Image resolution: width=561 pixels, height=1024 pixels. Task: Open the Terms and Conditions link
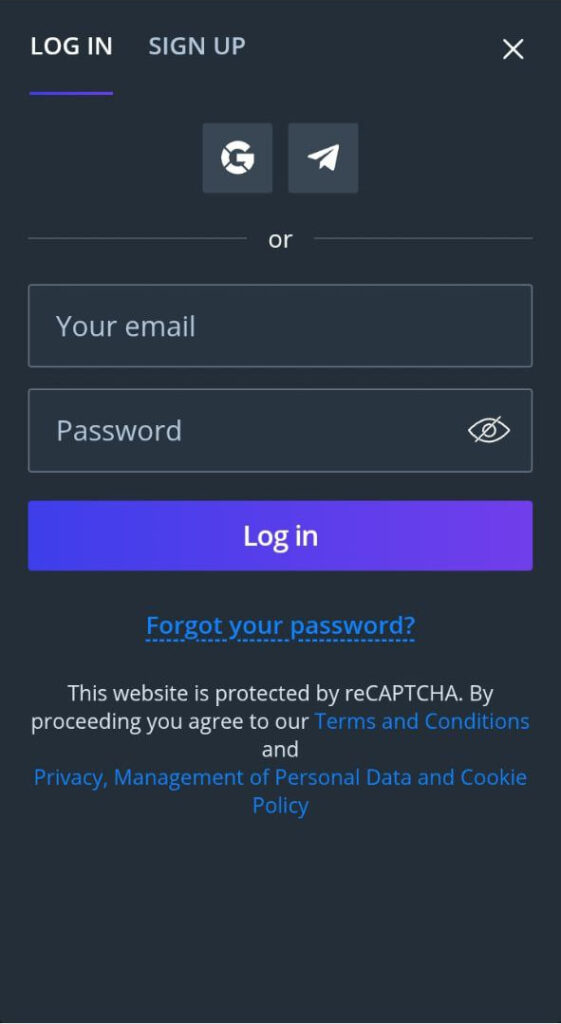422,721
